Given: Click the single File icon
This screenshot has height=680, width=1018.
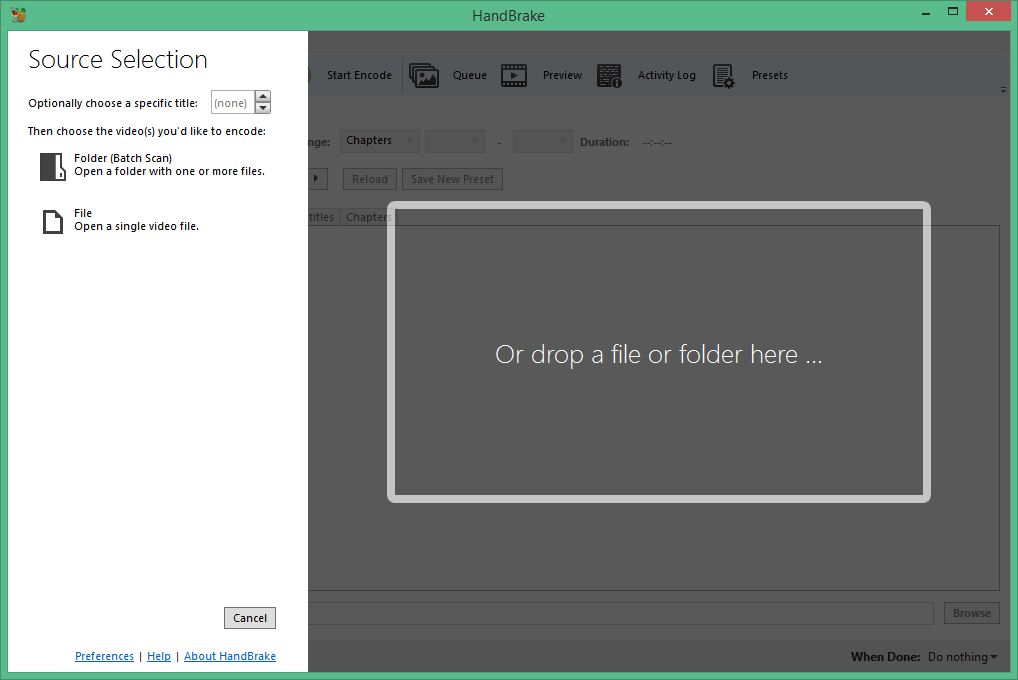Looking at the screenshot, I should coord(53,221).
